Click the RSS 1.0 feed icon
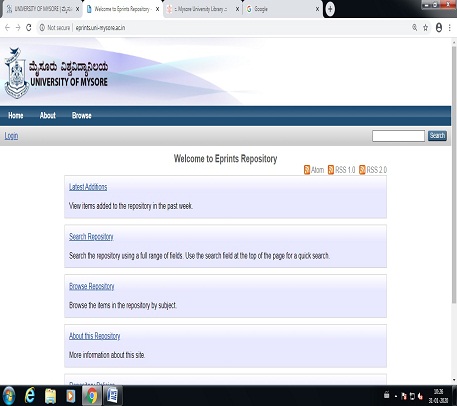 (331, 170)
